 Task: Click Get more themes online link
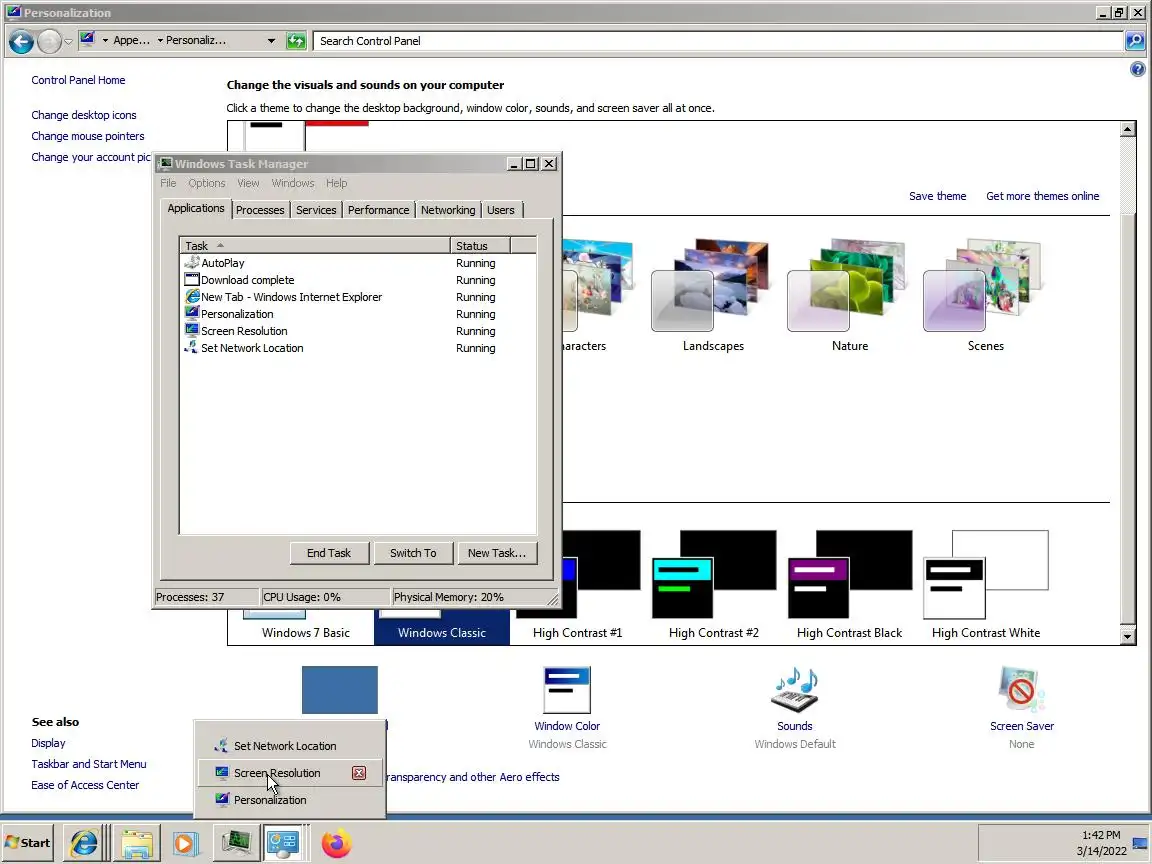point(1043,196)
